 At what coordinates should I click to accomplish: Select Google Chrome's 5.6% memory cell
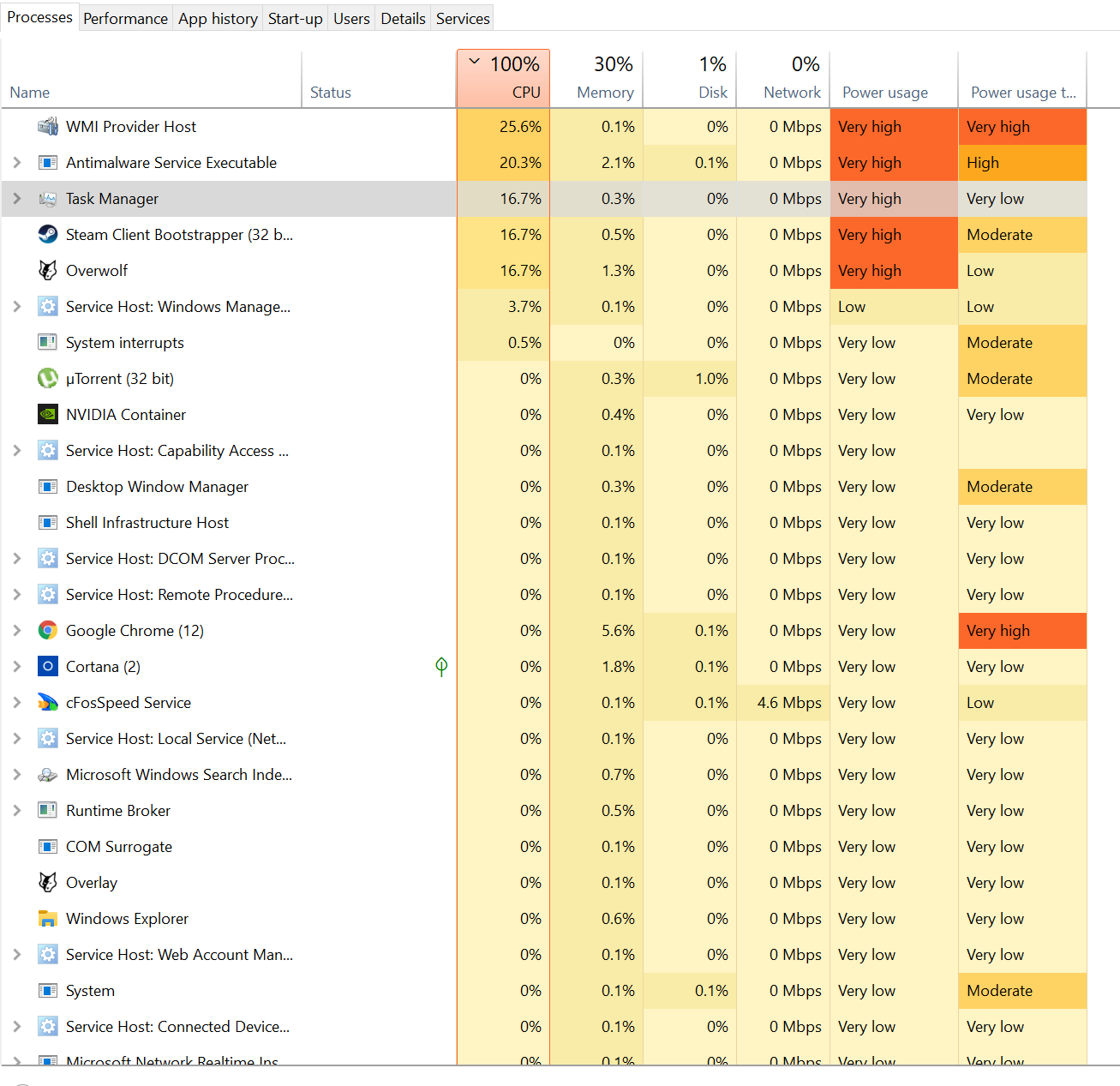pyautogui.click(x=596, y=631)
